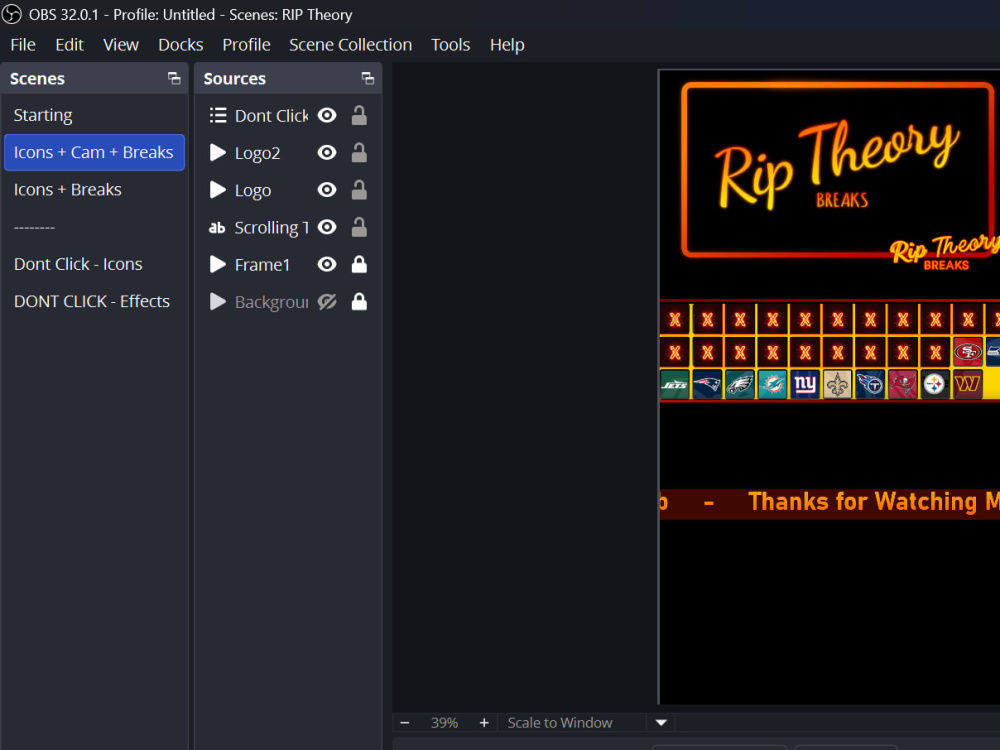Click the OBS logo in title bar
The image size is (1000, 750).
tap(11, 14)
